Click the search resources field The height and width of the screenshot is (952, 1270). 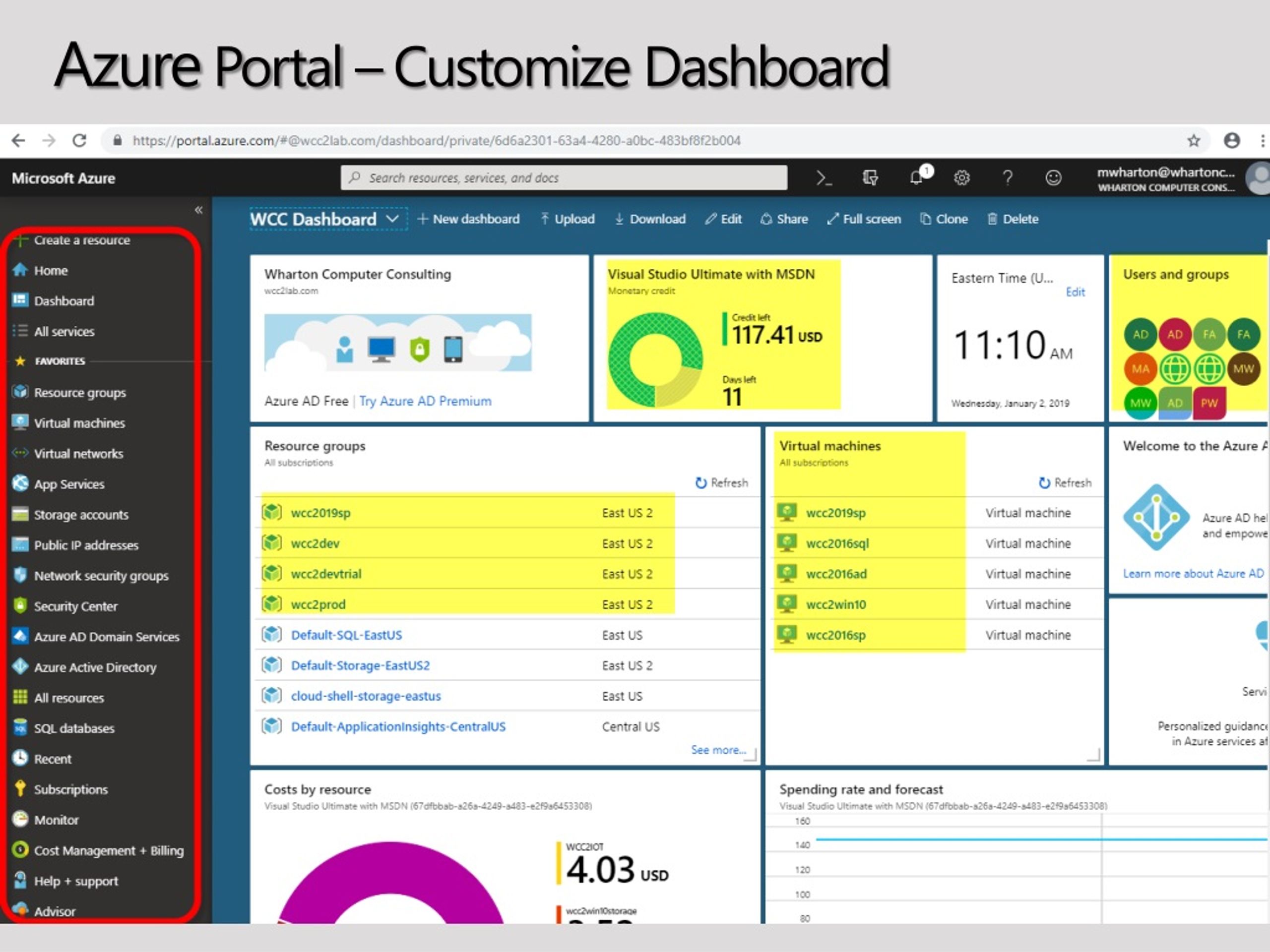pyautogui.click(x=564, y=178)
